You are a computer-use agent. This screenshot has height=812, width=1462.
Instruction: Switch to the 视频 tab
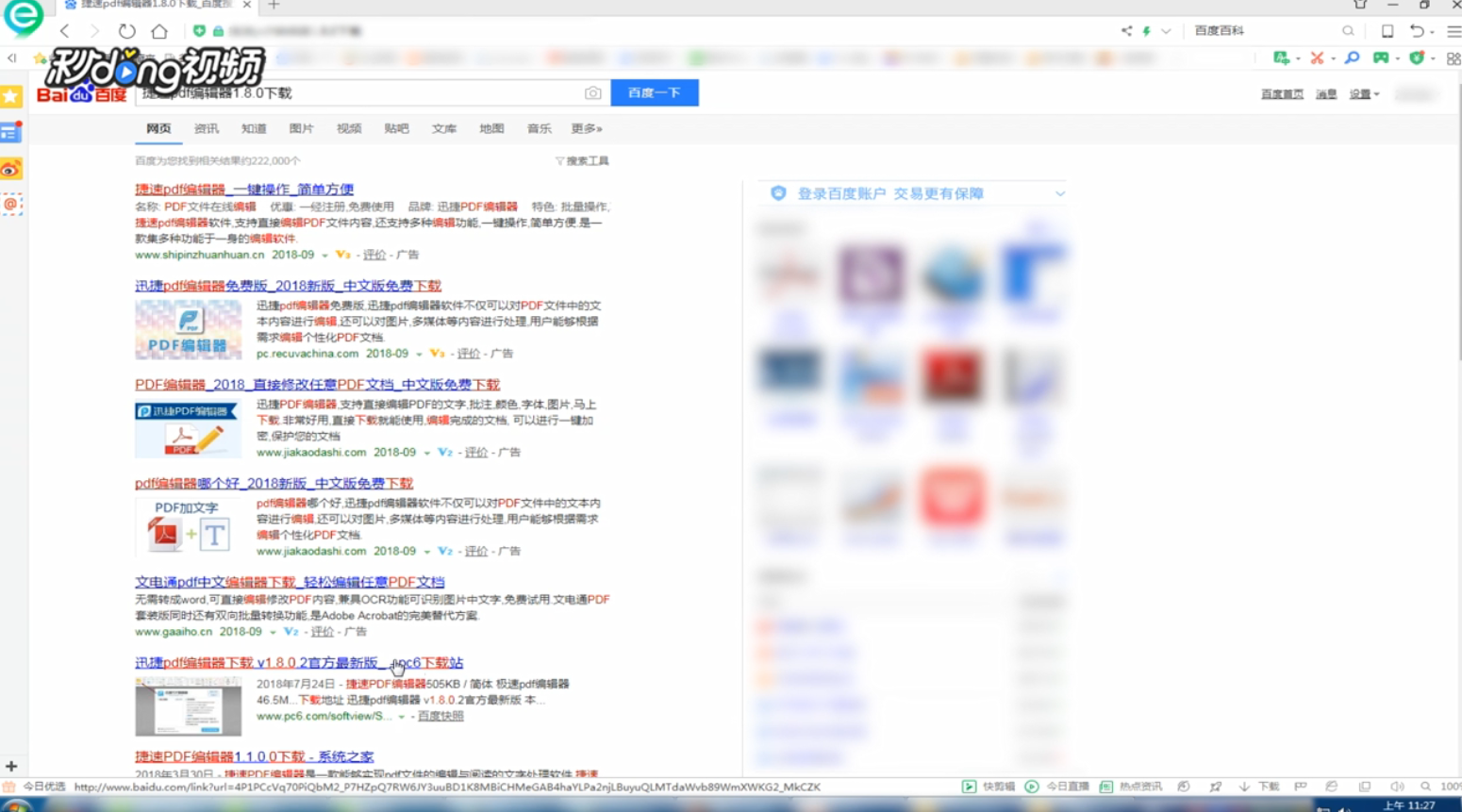[349, 128]
